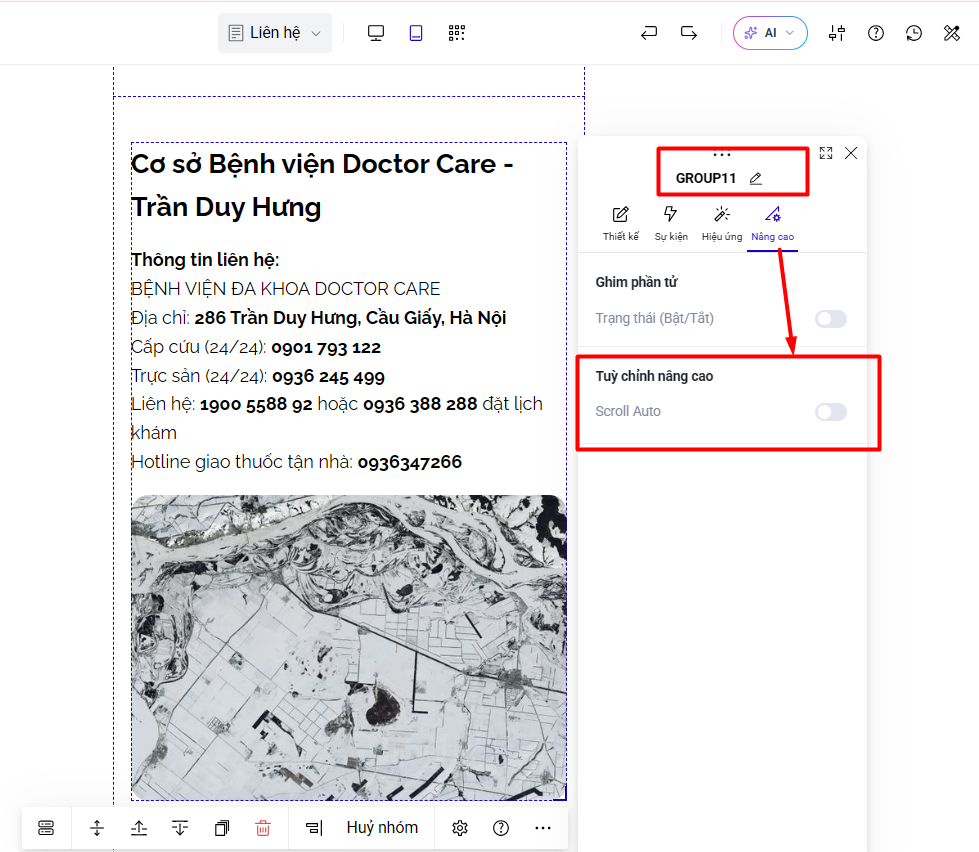Screen dimensions: 979x852
Task: Click the redo arrow
Action: pos(689,33)
